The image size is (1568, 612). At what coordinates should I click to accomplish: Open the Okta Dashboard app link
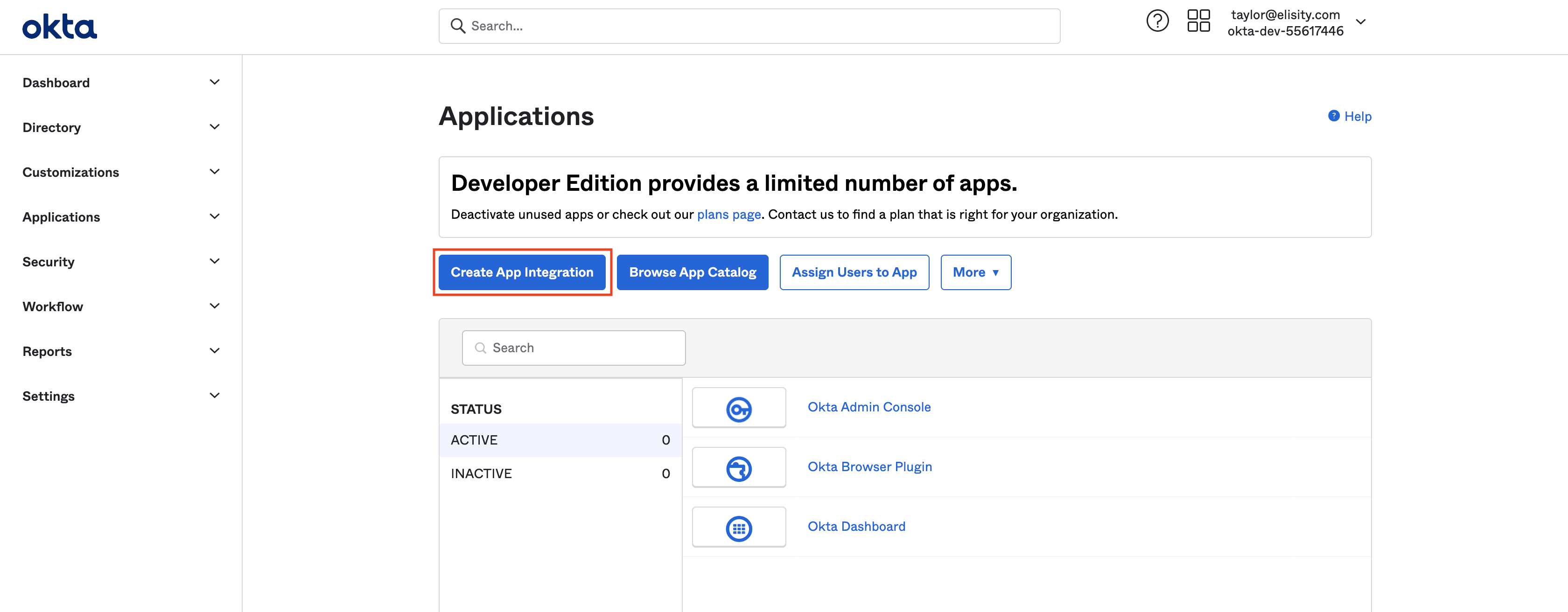pyautogui.click(x=856, y=526)
